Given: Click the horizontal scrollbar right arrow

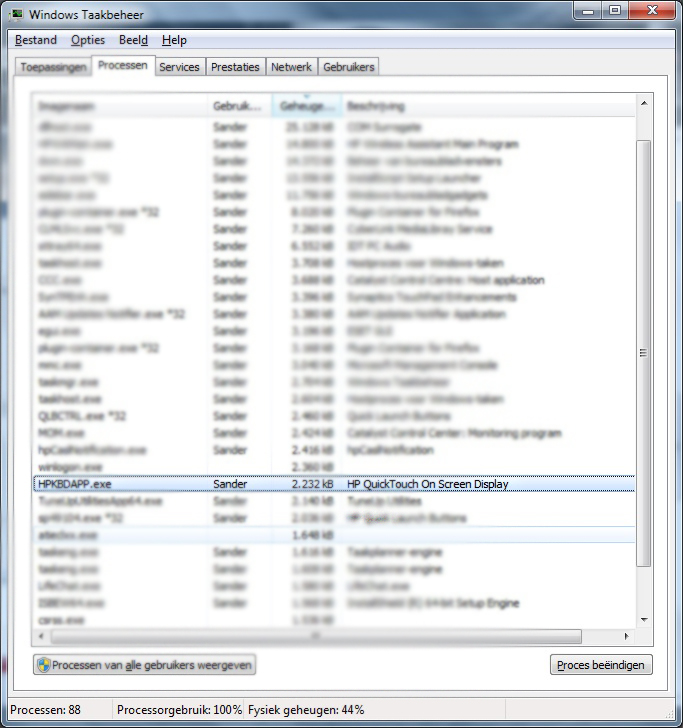Looking at the screenshot, I should (626, 636).
